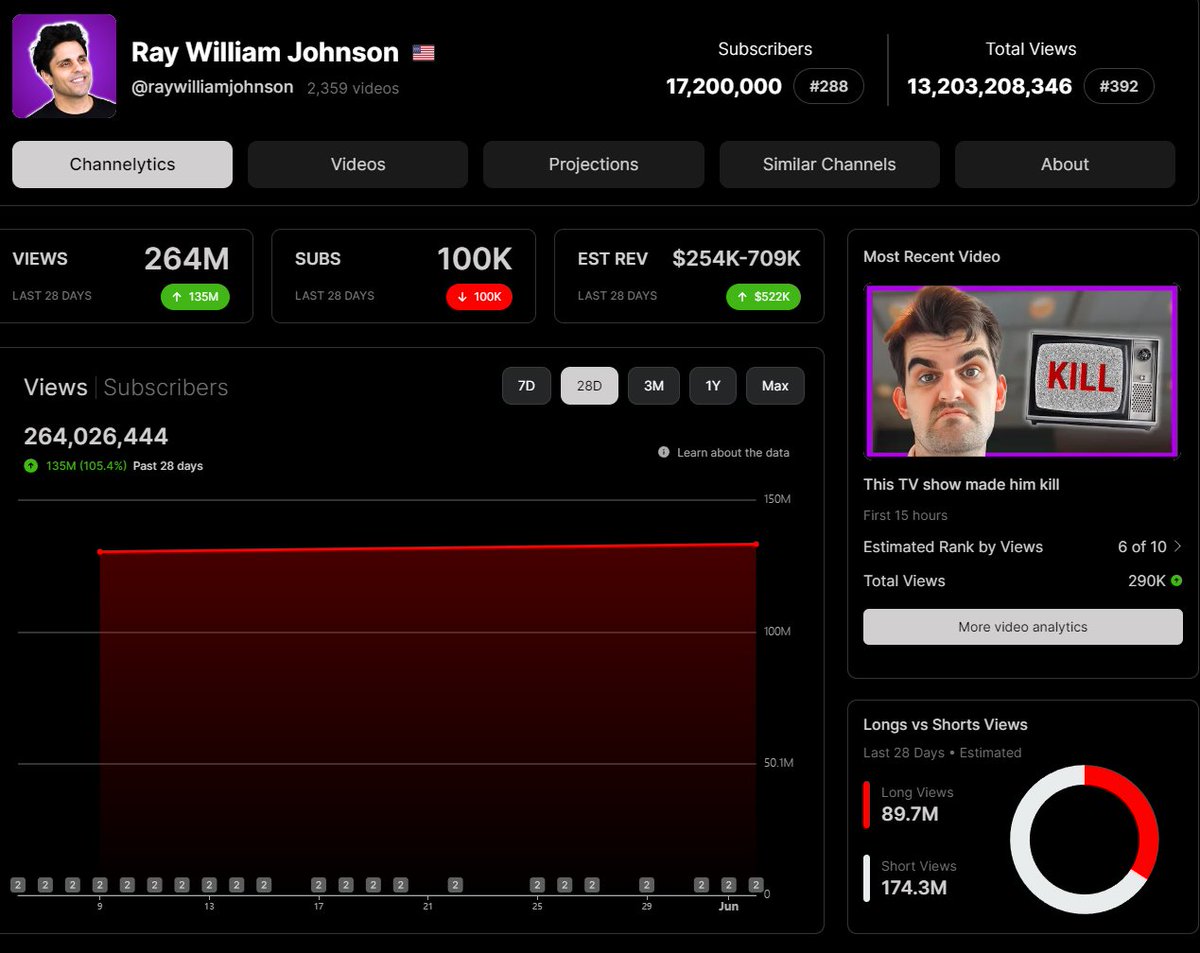Click the First 15 hours label

905,515
